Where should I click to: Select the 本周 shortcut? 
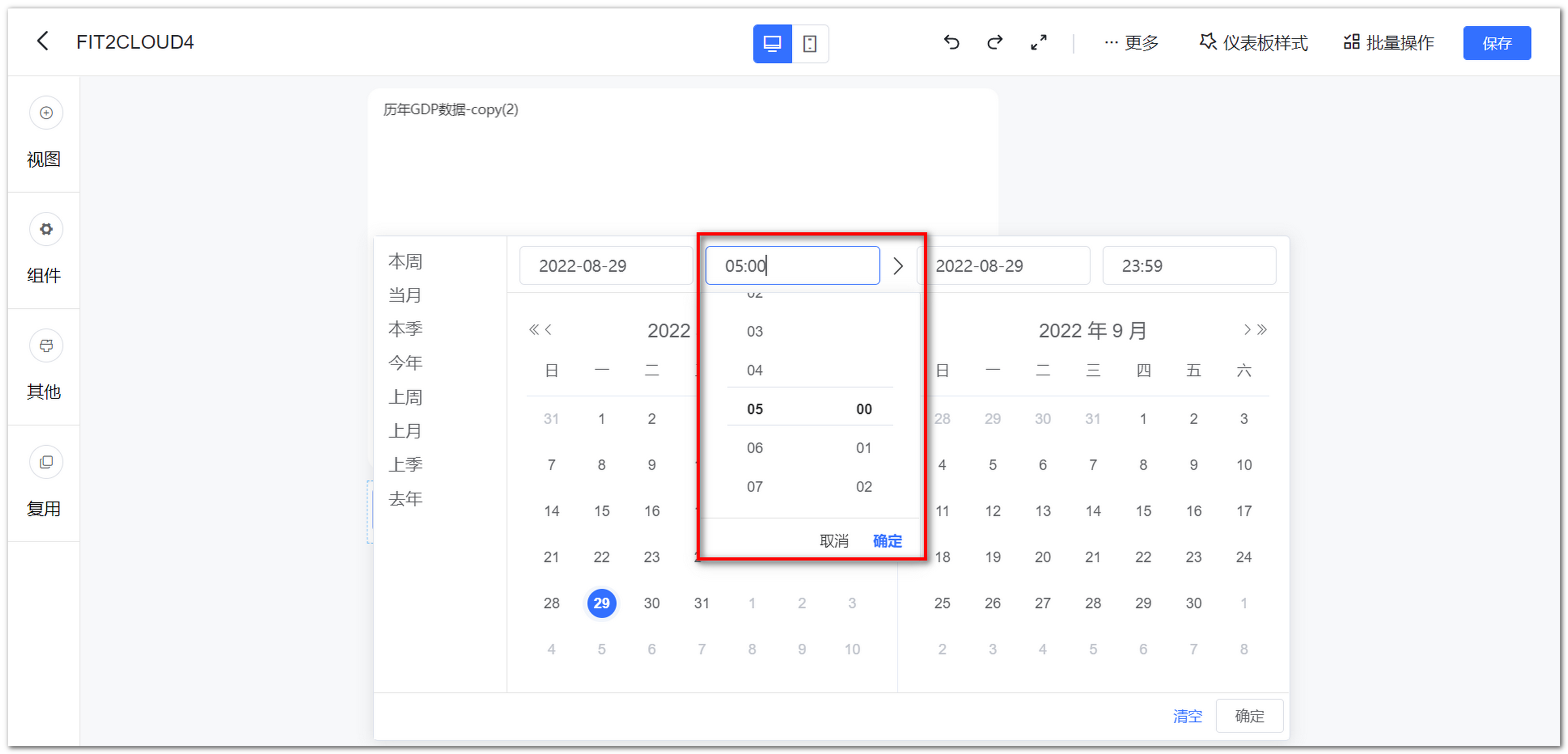[x=406, y=261]
